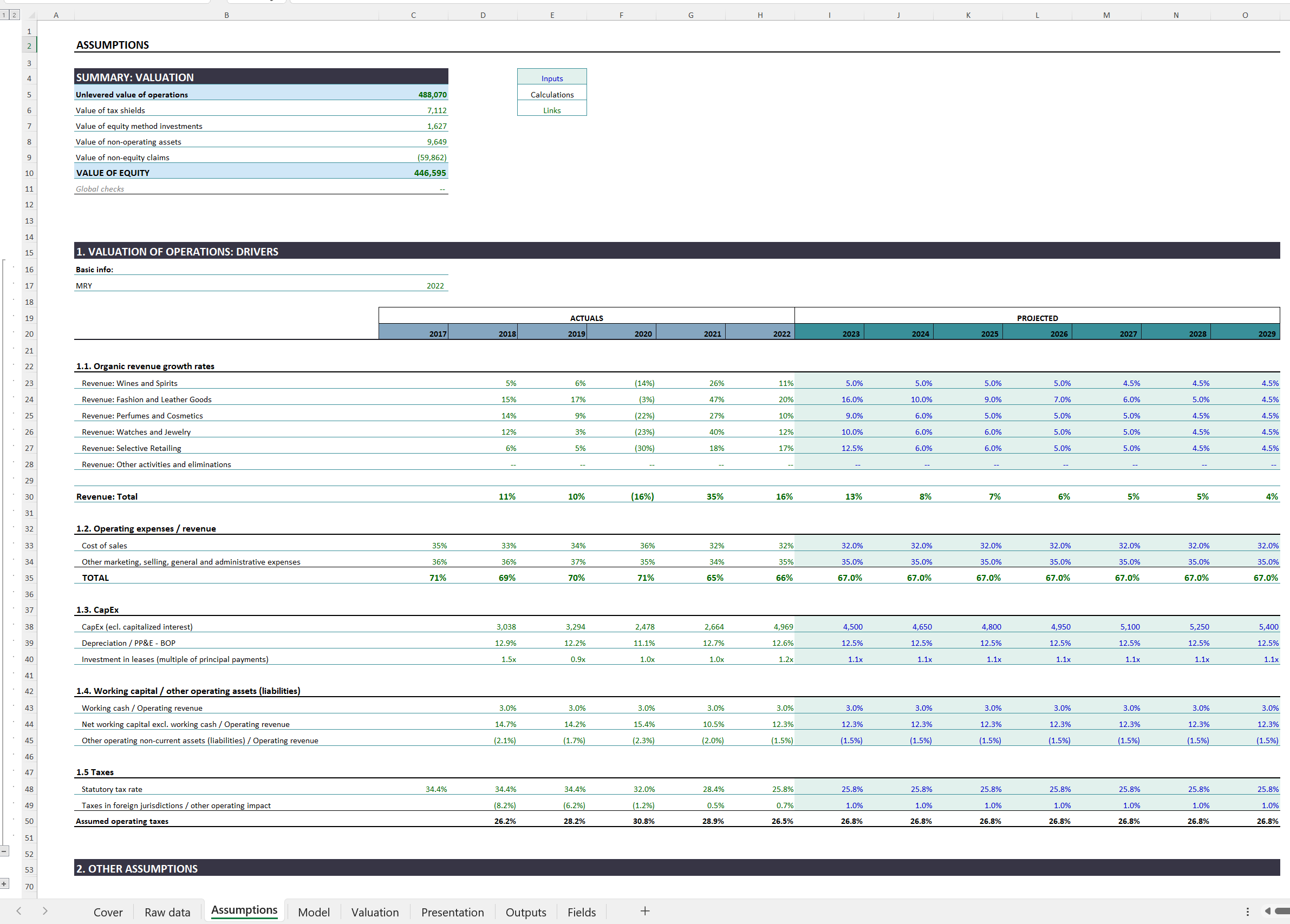Viewport: 1290px width, 924px height.
Task: Expand hidden rows using the plus outline button
Action: [x=4, y=883]
